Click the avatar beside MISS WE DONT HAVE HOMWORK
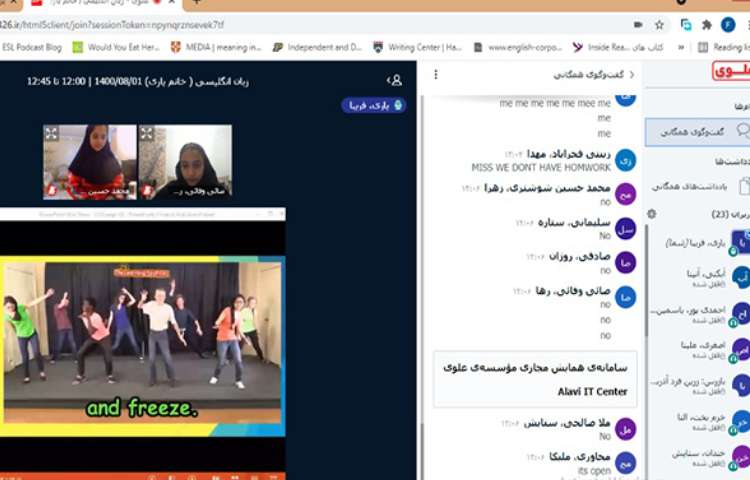The image size is (750, 480). pyautogui.click(x=625, y=160)
